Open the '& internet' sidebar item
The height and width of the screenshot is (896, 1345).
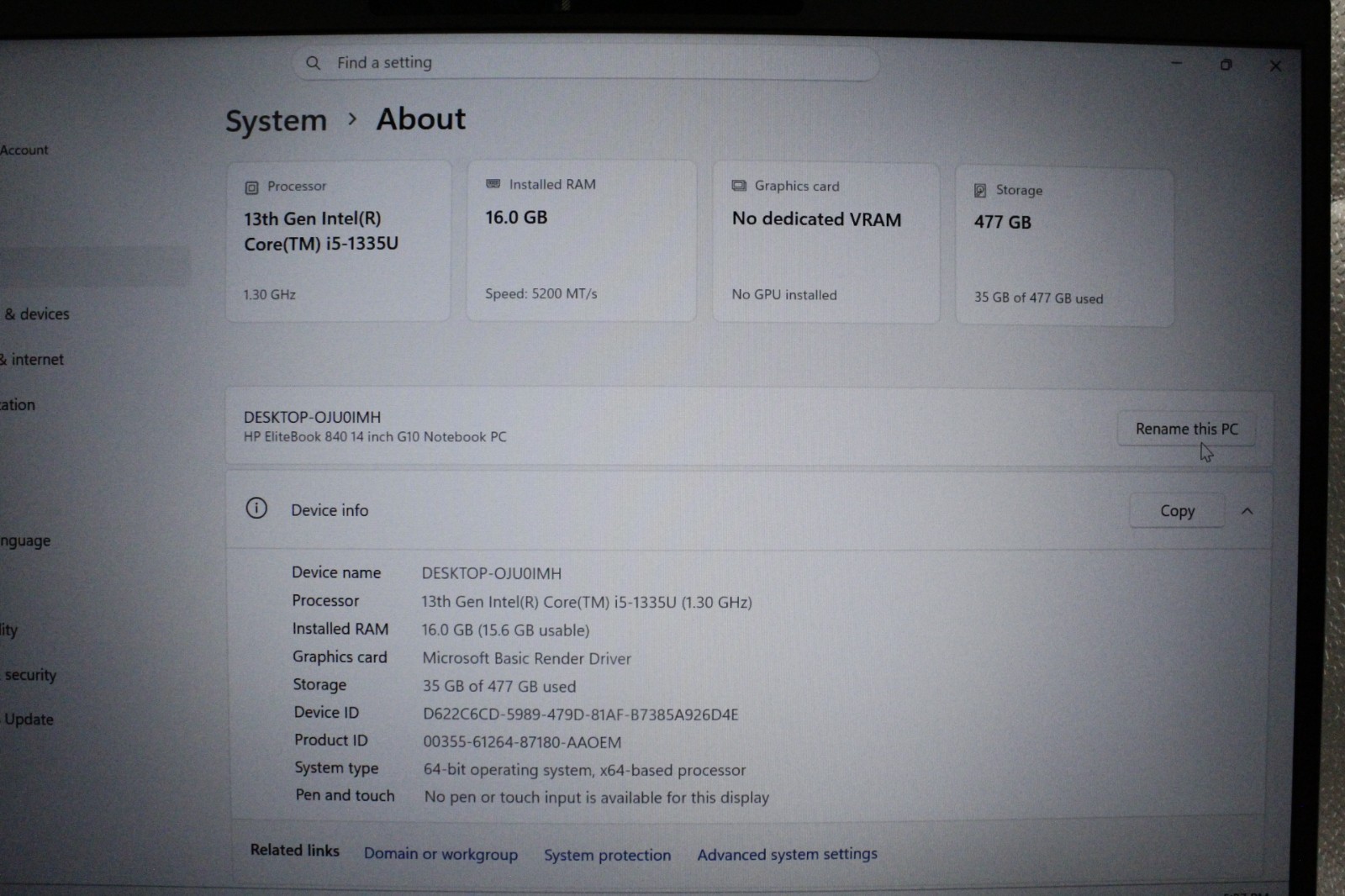32,359
